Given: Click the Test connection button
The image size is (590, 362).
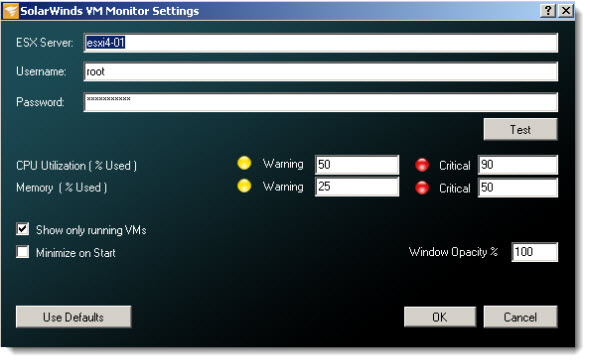Looking at the screenshot, I should tap(520, 129).
